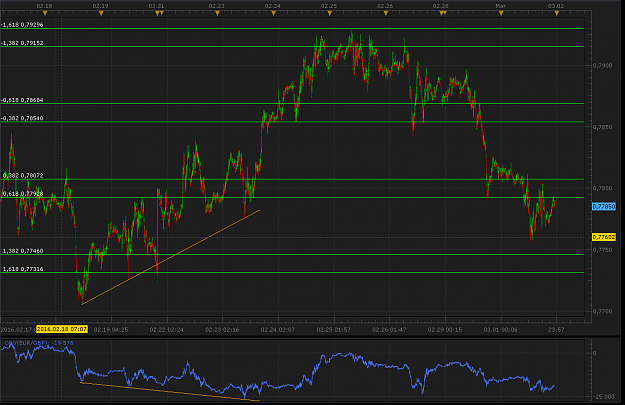625x405 pixels.
Task: Click the yellow day marker below 02.25
Action: tap(330, 14)
